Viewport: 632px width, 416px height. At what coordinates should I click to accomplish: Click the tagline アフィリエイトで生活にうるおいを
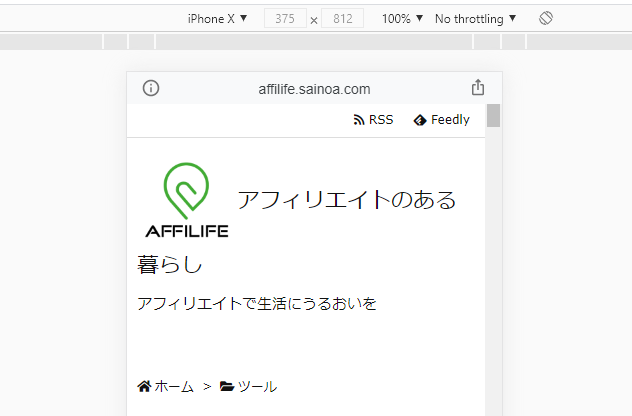pos(257,304)
